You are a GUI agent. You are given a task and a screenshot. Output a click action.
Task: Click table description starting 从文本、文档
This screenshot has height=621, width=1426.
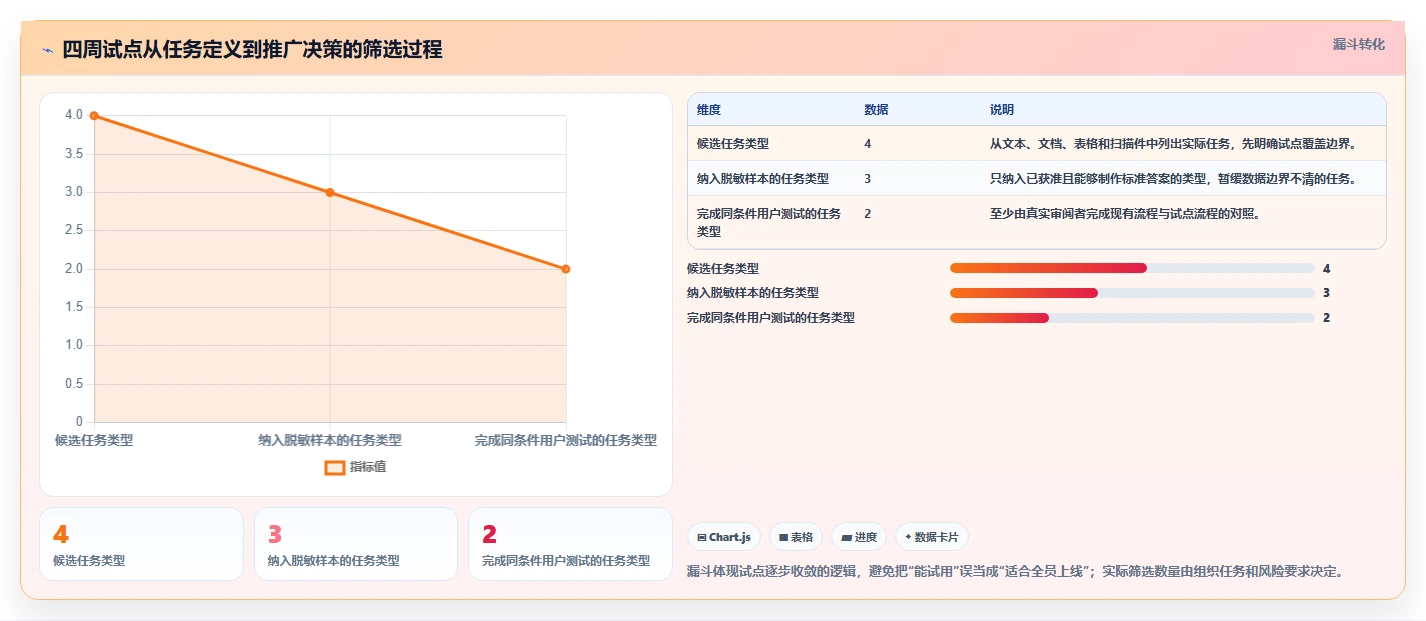[x=1174, y=144]
